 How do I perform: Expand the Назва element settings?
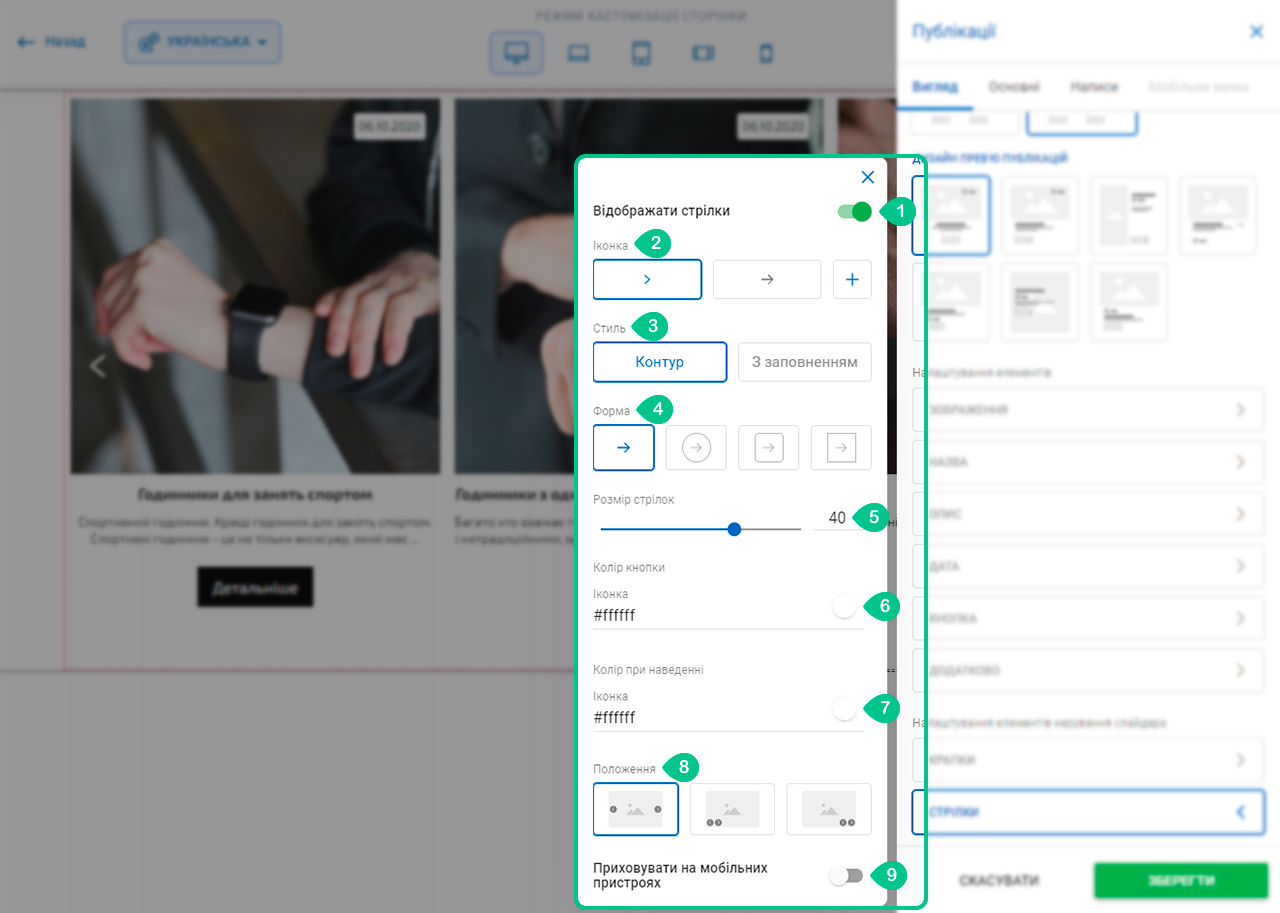point(1088,462)
